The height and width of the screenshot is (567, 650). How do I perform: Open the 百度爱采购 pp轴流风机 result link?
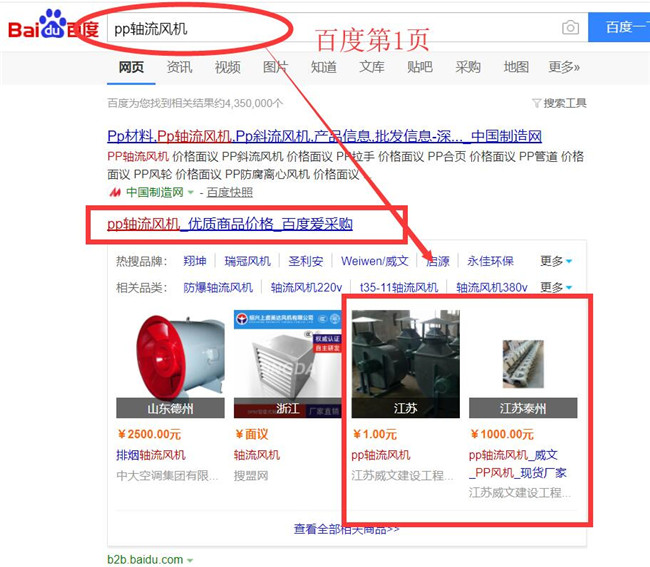pyautogui.click(x=230, y=224)
